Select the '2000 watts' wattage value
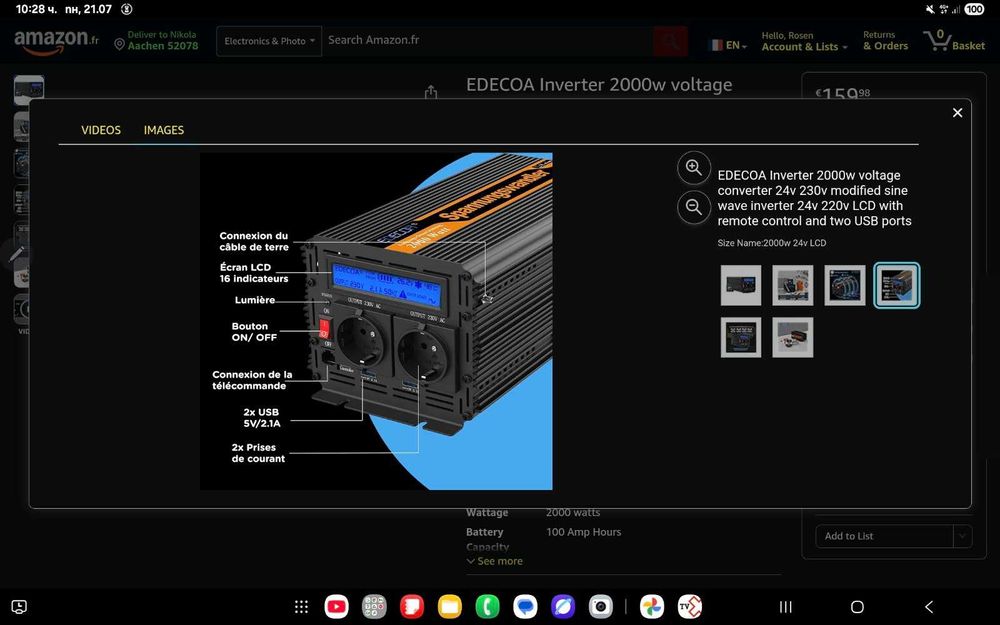This screenshot has height=625, width=1000. pos(573,512)
